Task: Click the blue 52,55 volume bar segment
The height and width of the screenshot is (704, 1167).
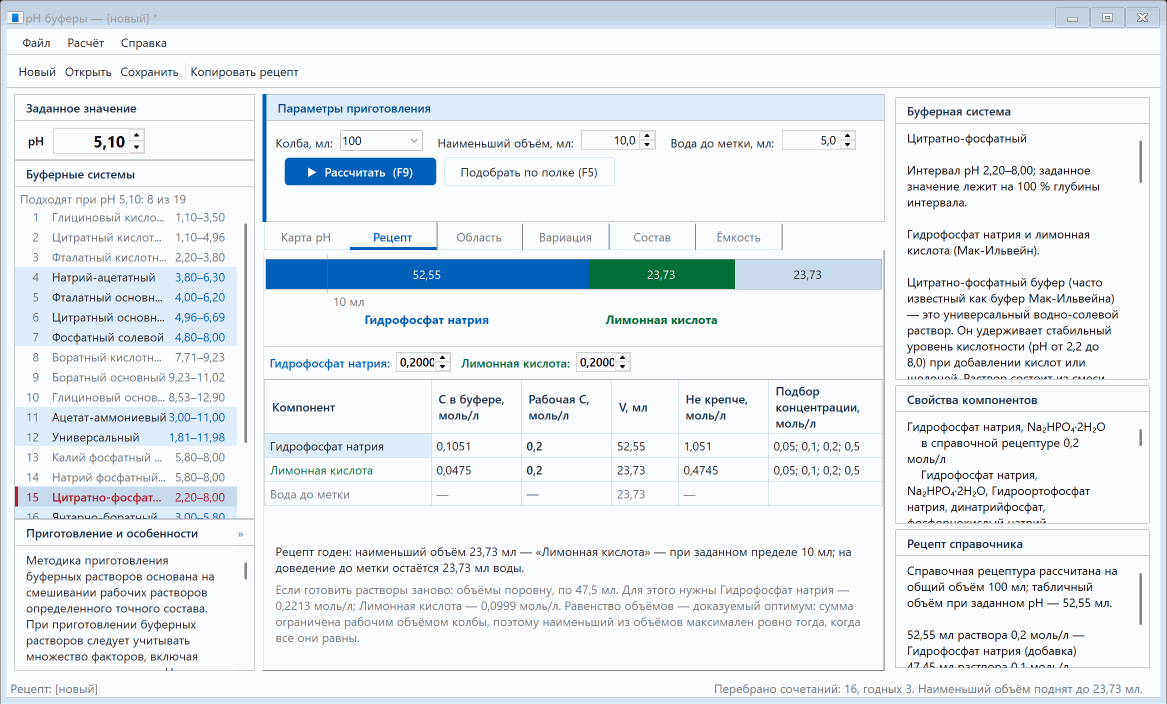Action: (x=427, y=275)
